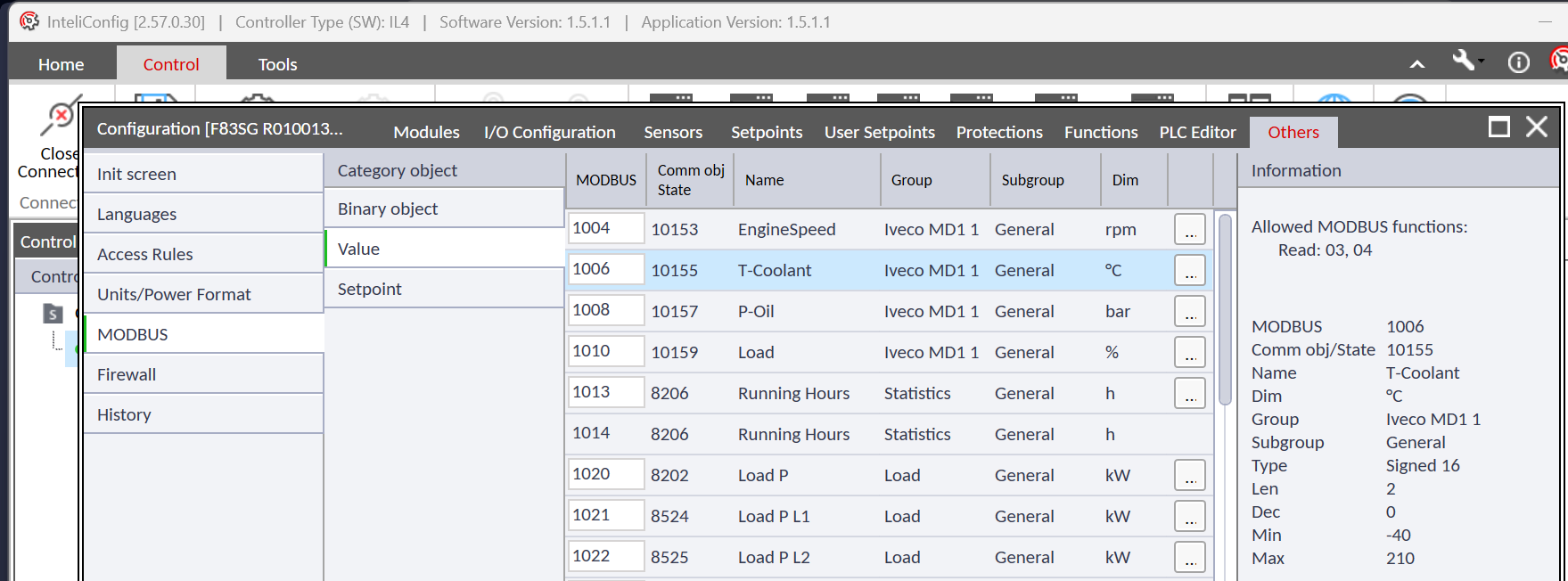Click ellipsis button for Load P L1
1568x581 pixels.
point(1189,517)
